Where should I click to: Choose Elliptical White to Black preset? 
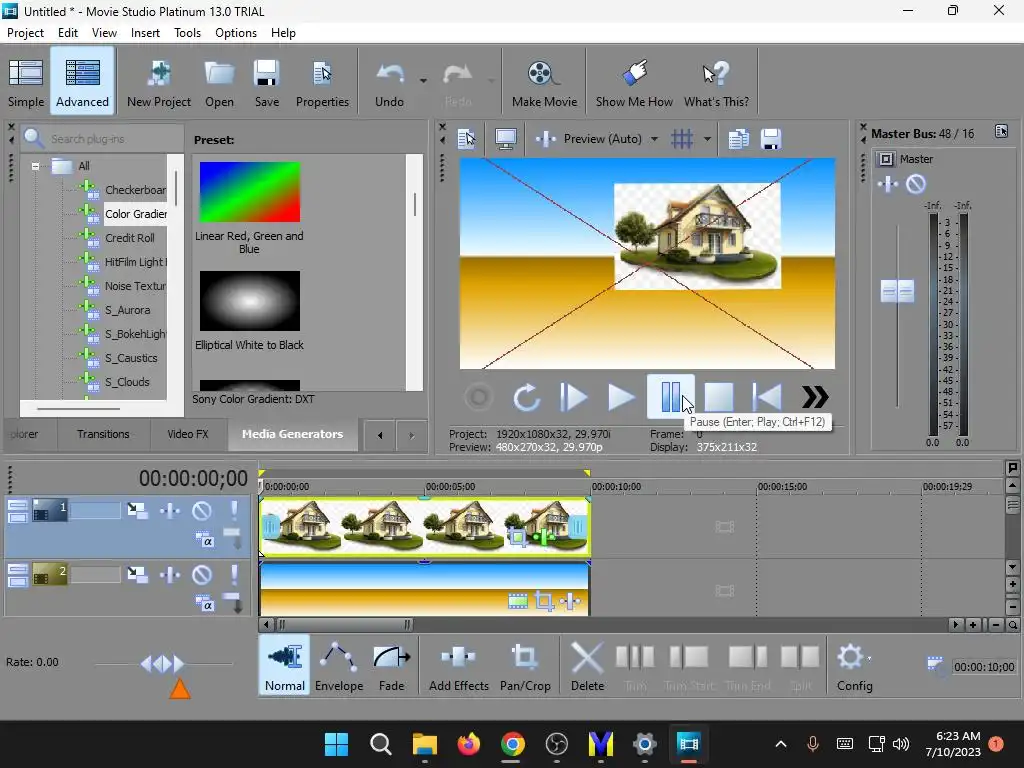tap(250, 301)
